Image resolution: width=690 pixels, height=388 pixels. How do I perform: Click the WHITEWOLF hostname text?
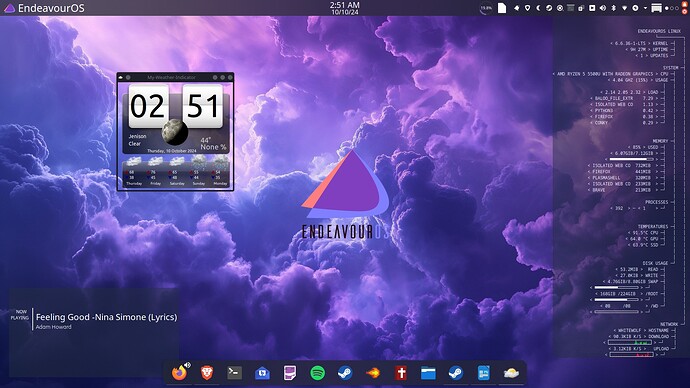(628, 330)
